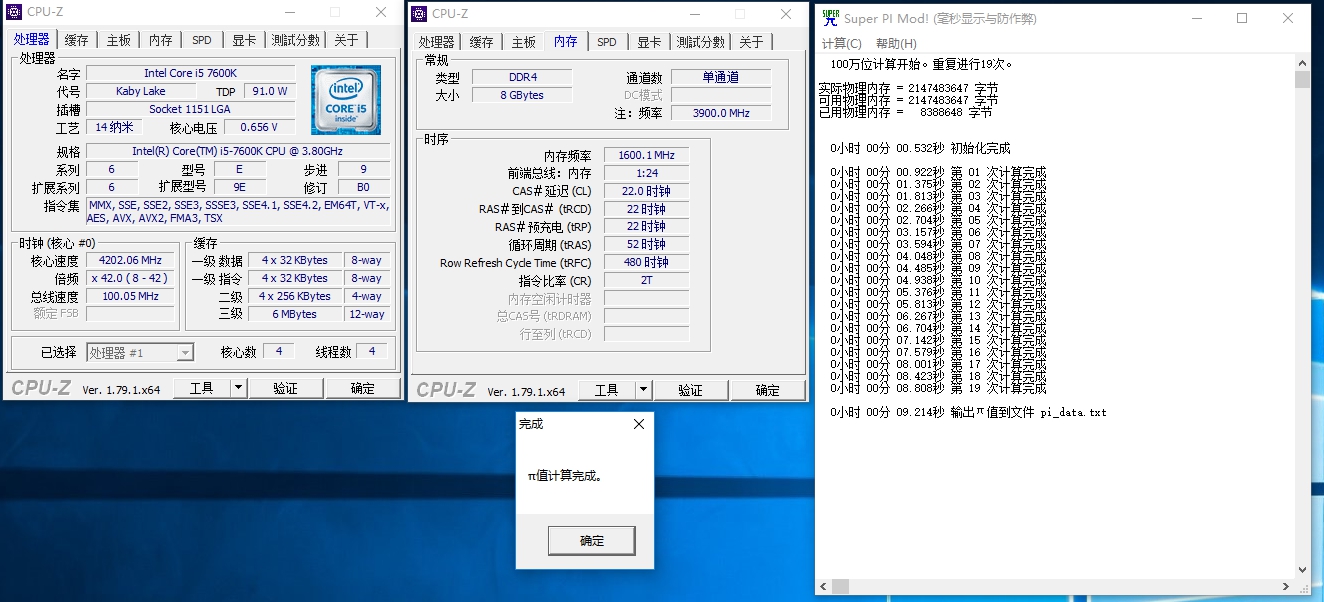Click the CPU-Z logo at the bottom left
The height and width of the screenshot is (602, 1324).
[40, 387]
